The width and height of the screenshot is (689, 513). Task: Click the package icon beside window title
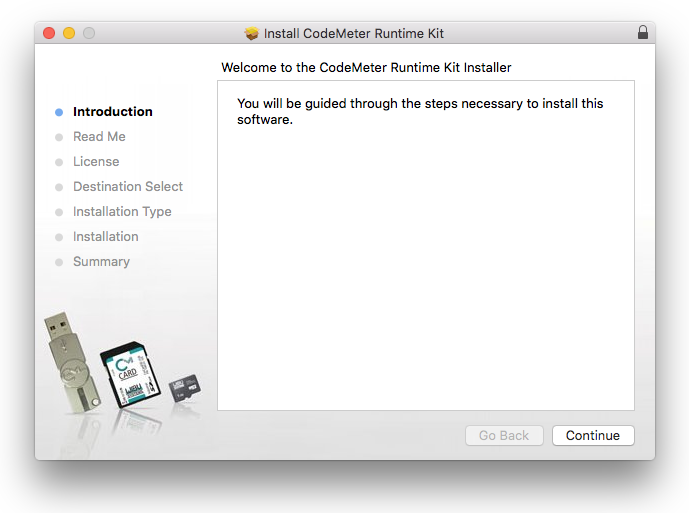[x=252, y=33]
